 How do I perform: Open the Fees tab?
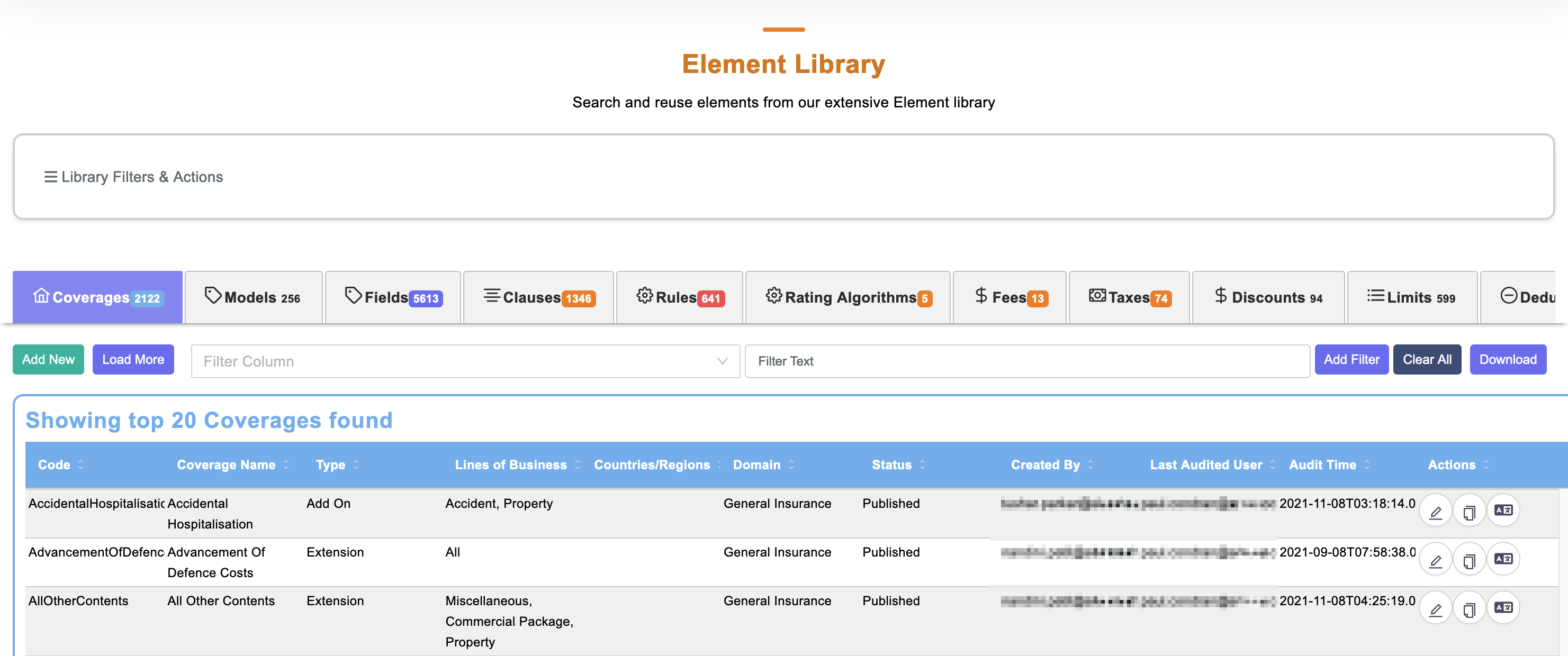coord(1010,297)
